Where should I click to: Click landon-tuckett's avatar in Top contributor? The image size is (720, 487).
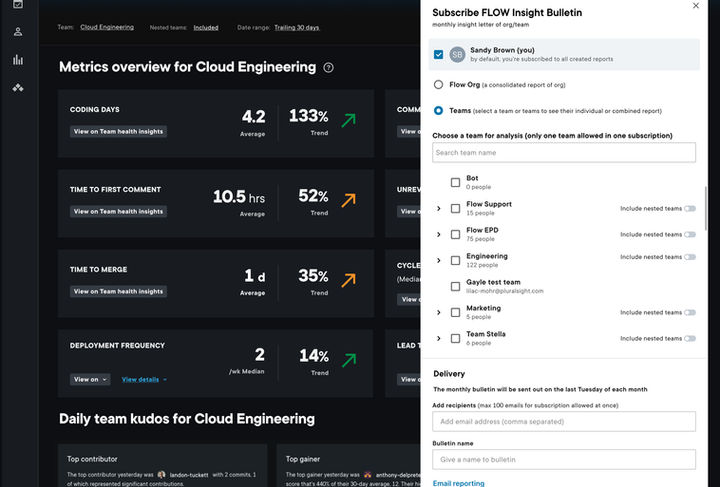(162, 475)
